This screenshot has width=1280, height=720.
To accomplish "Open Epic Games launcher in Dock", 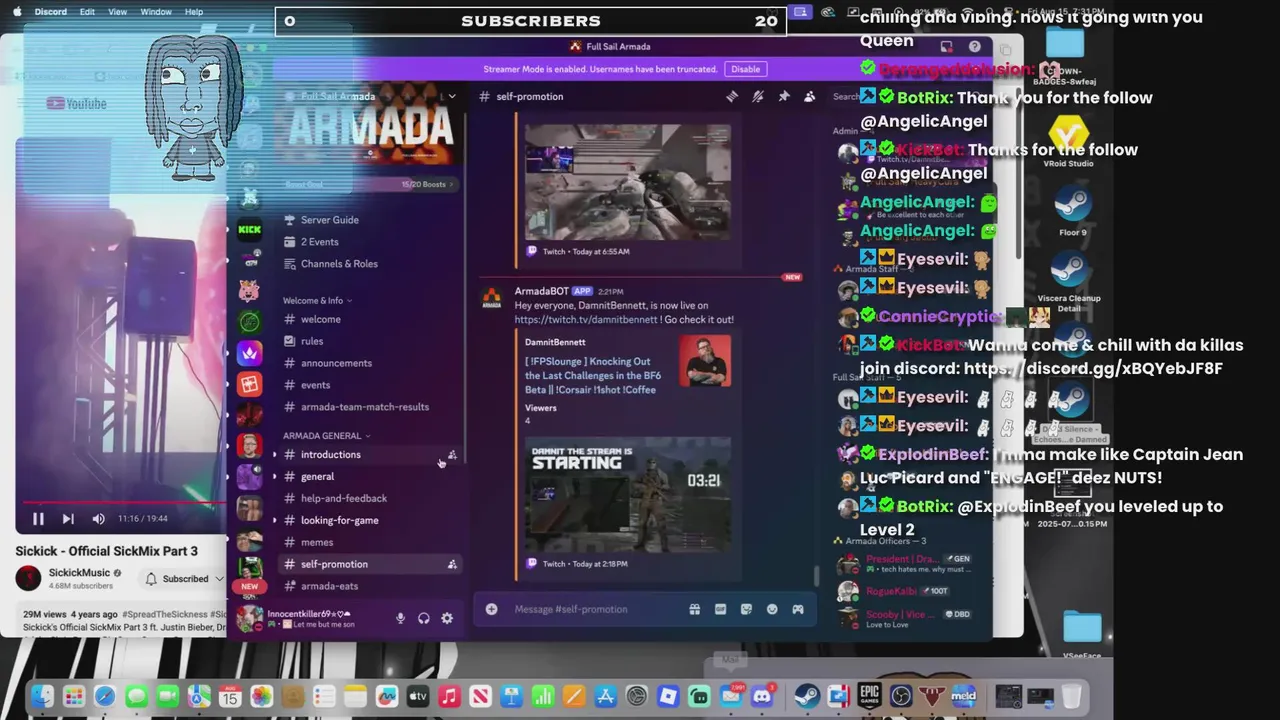I will (869, 696).
